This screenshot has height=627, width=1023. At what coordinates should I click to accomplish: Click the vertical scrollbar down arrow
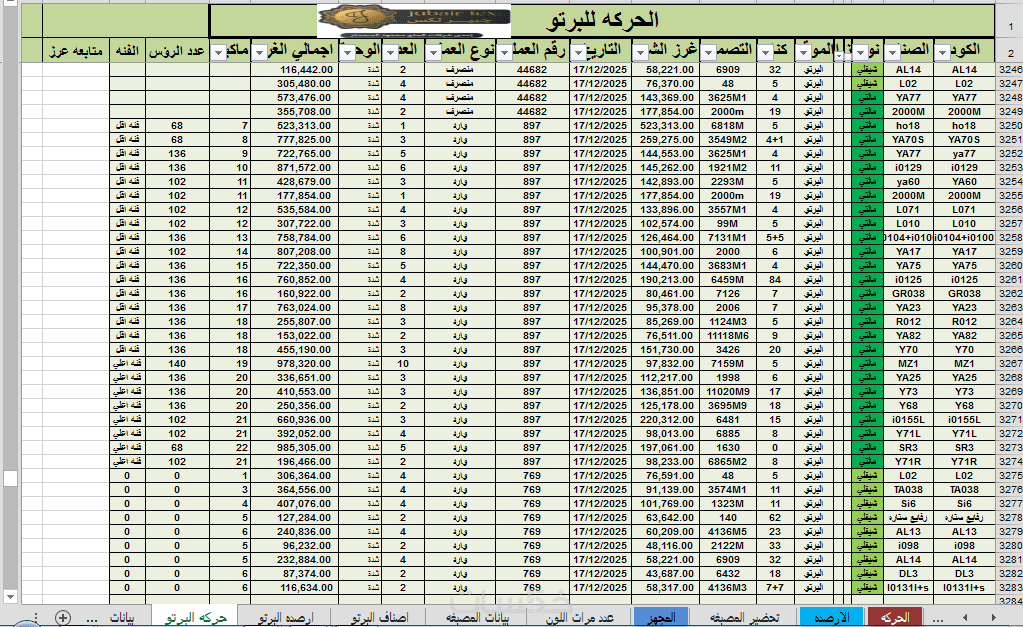10,596
